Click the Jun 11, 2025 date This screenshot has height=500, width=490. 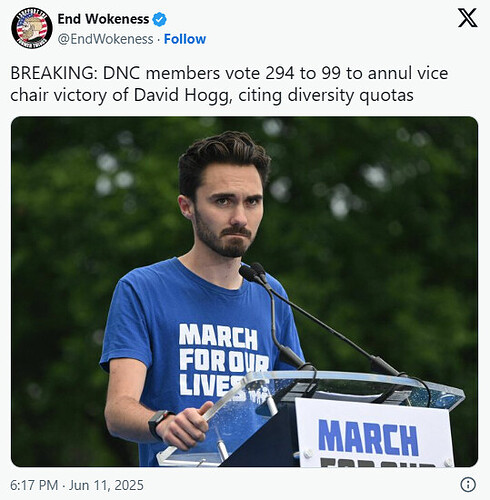[106, 485]
